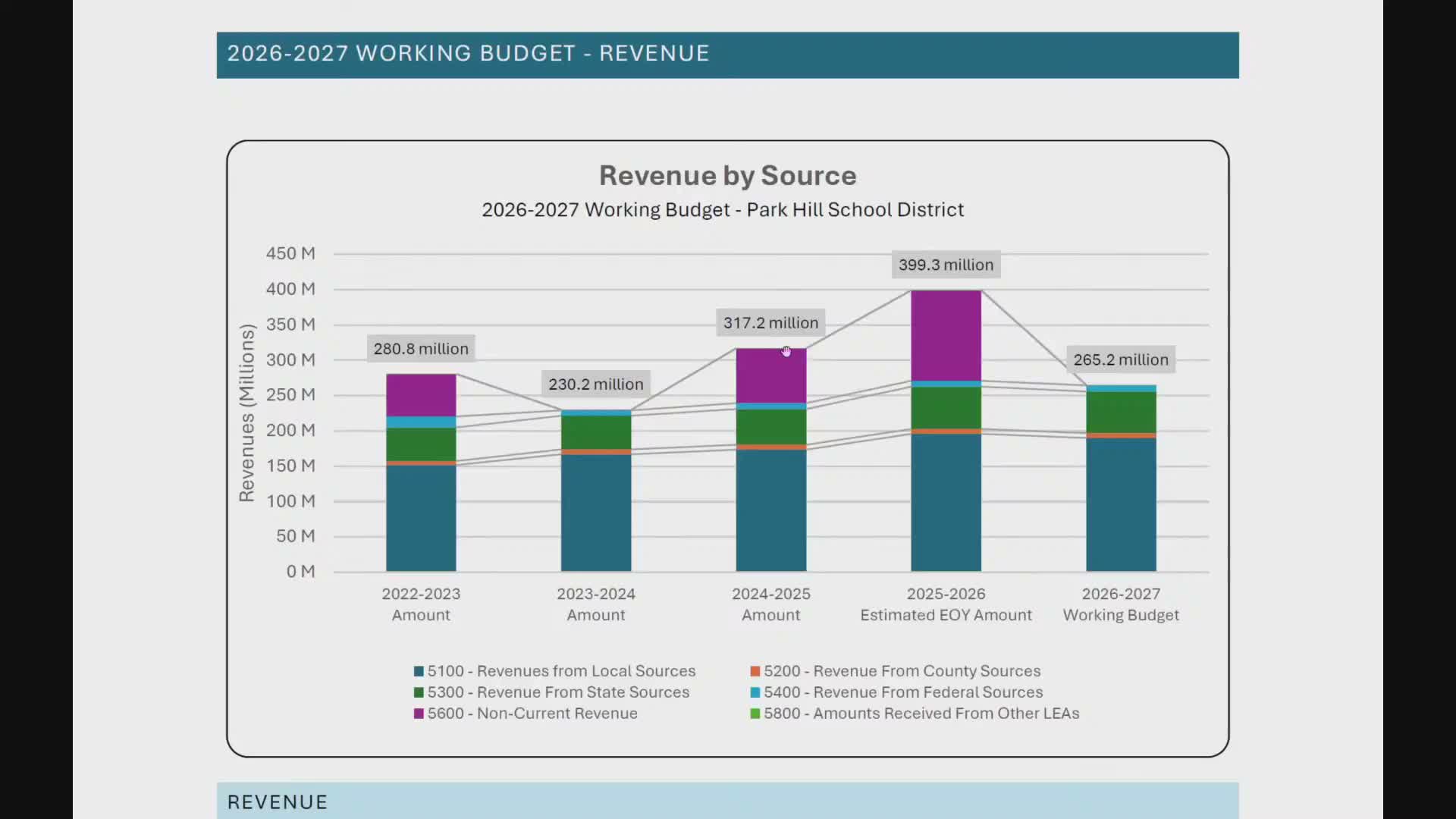The width and height of the screenshot is (1456, 819).
Task: Click the 5800 Other LEAs legend swatch
Action: [755, 714]
